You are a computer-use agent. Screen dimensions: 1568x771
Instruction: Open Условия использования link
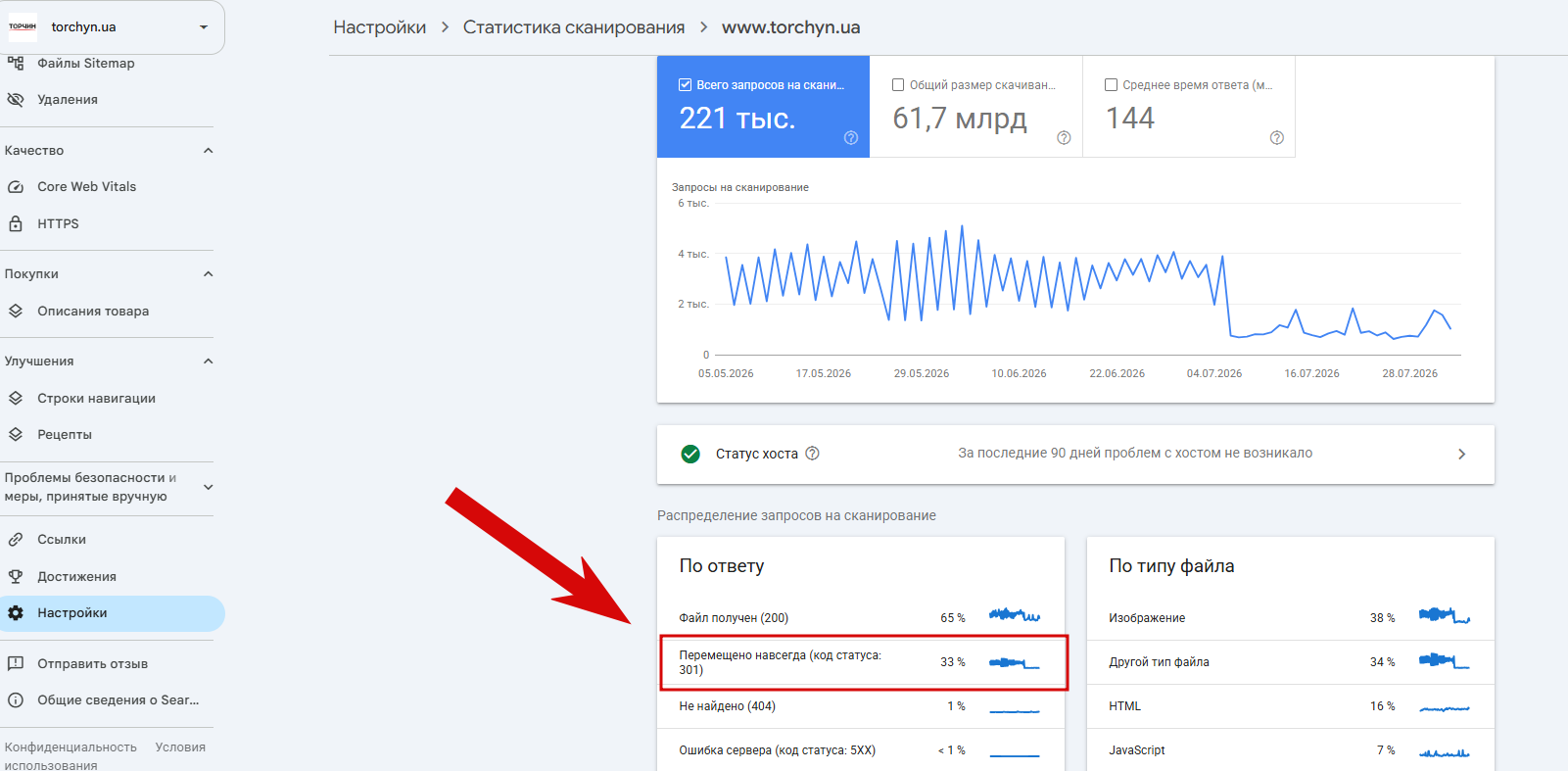pos(180,747)
